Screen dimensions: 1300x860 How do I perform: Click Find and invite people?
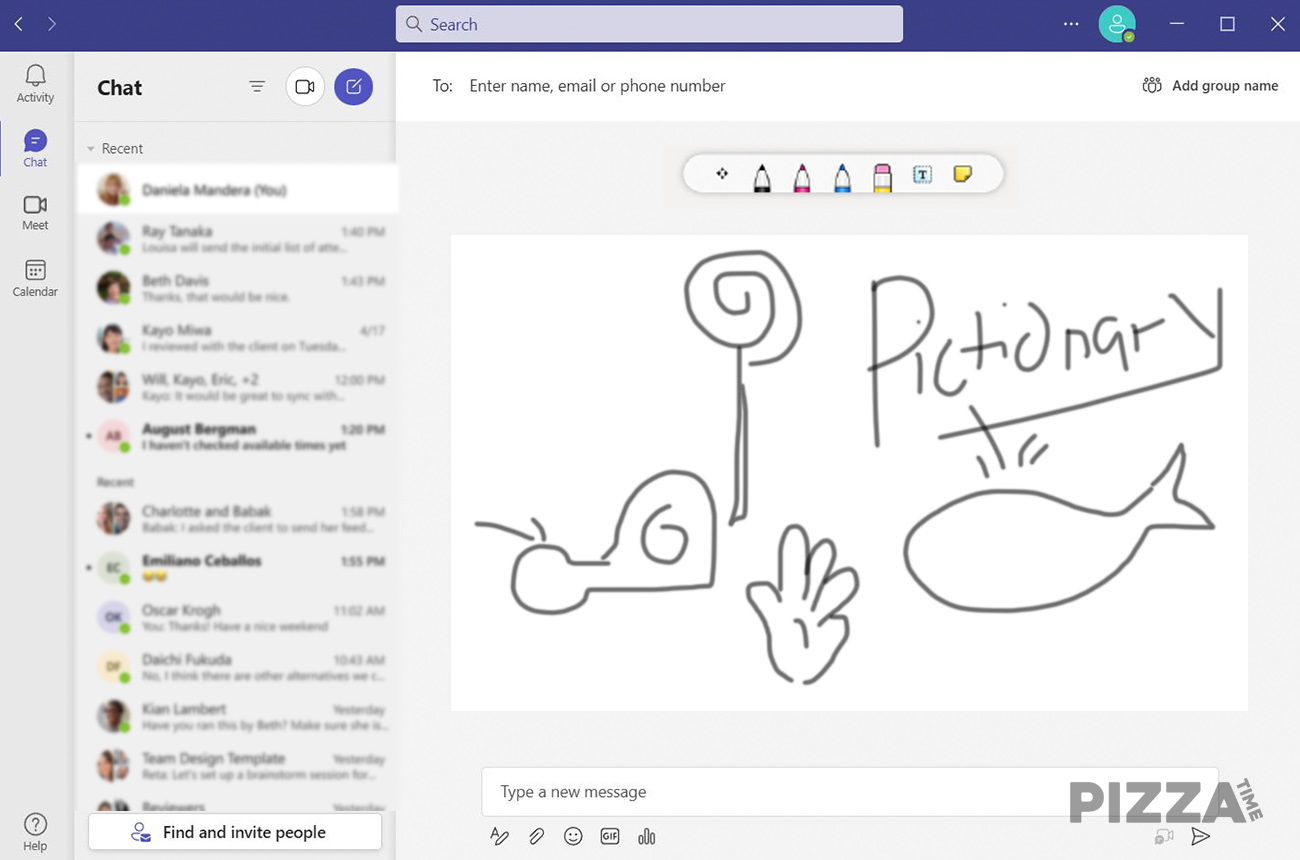click(x=235, y=831)
